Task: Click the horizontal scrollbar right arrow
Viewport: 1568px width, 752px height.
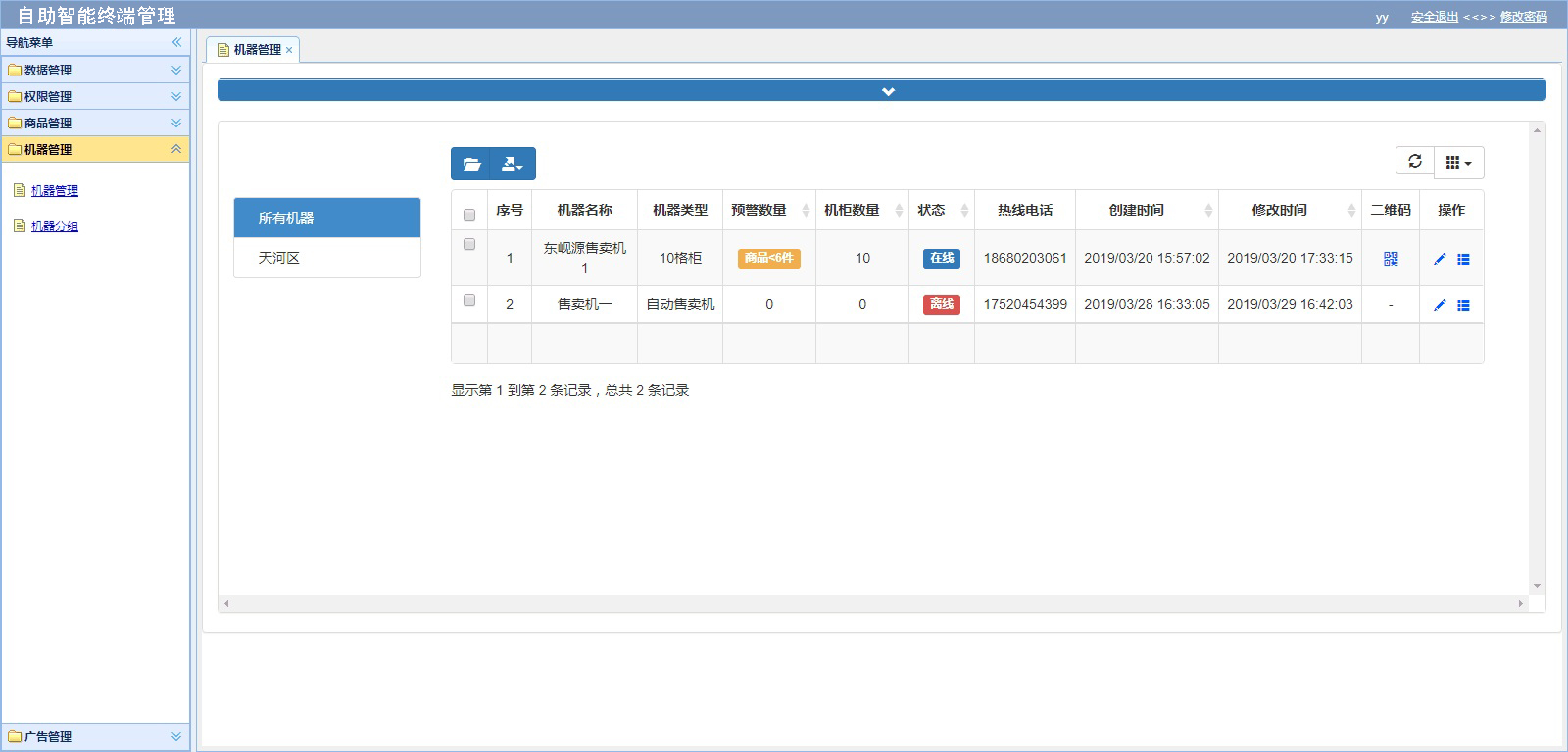Action: pos(1521,604)
